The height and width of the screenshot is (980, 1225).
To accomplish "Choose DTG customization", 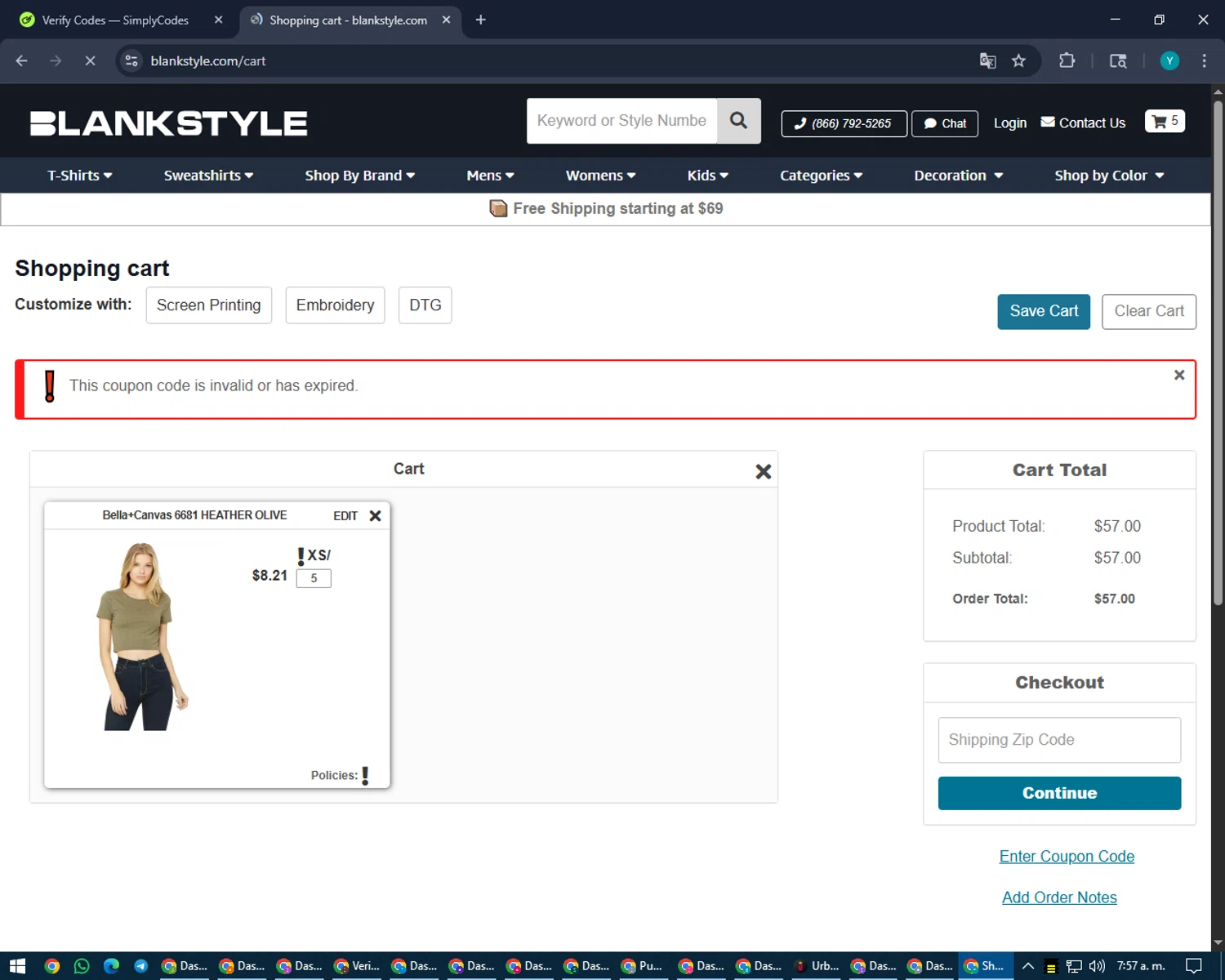I will tap(425, 305).
